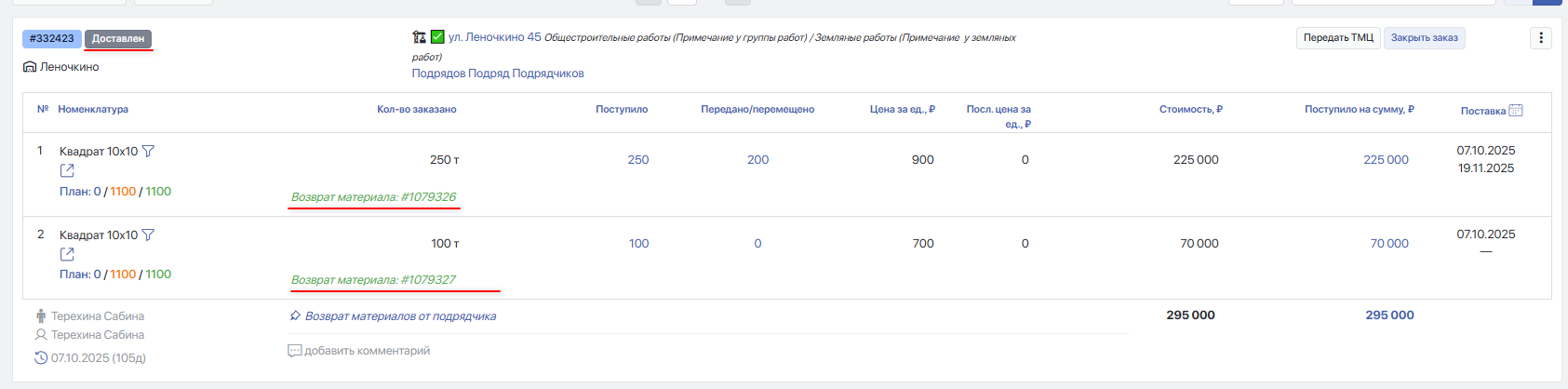The height and width of the screenshot is (389, 1568).
Task: Open external link icon under first item
Action: [67, 170]
